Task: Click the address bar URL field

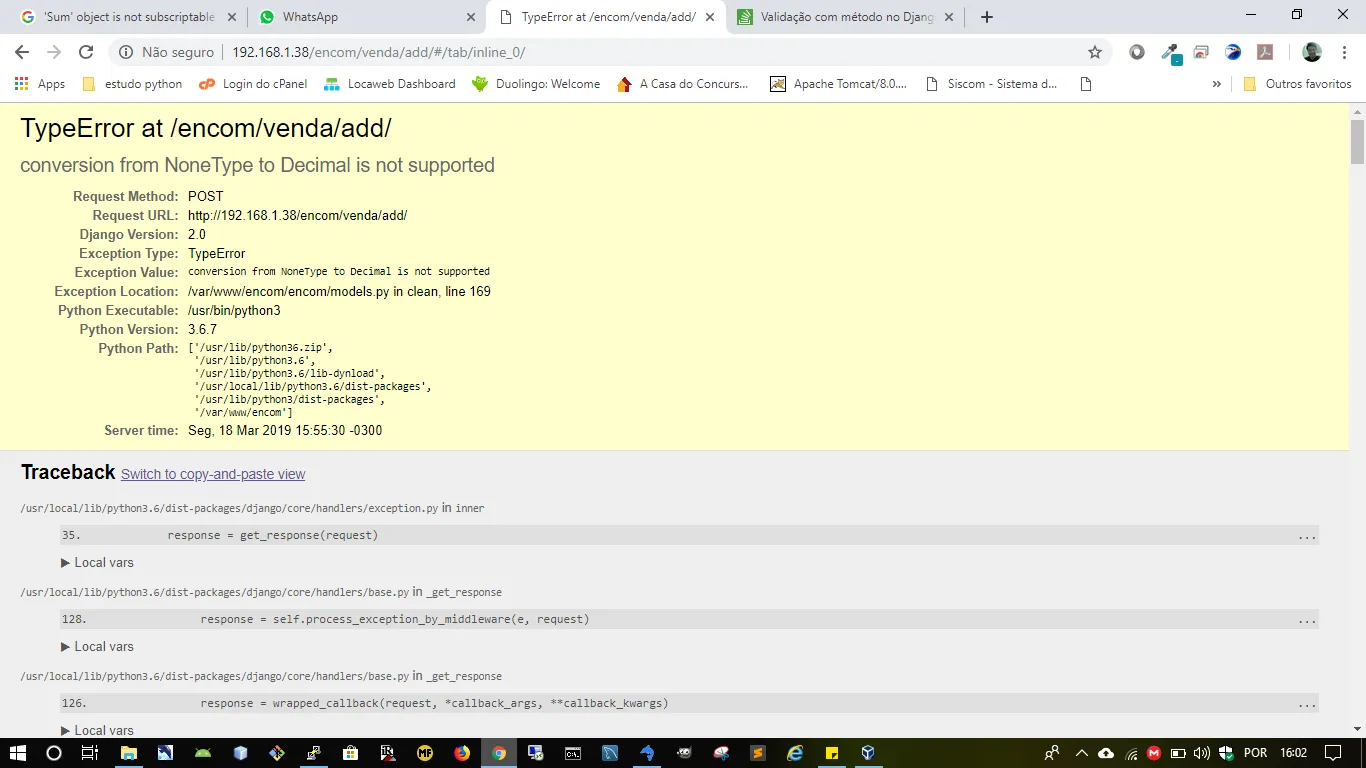Action: coord(600,52)
